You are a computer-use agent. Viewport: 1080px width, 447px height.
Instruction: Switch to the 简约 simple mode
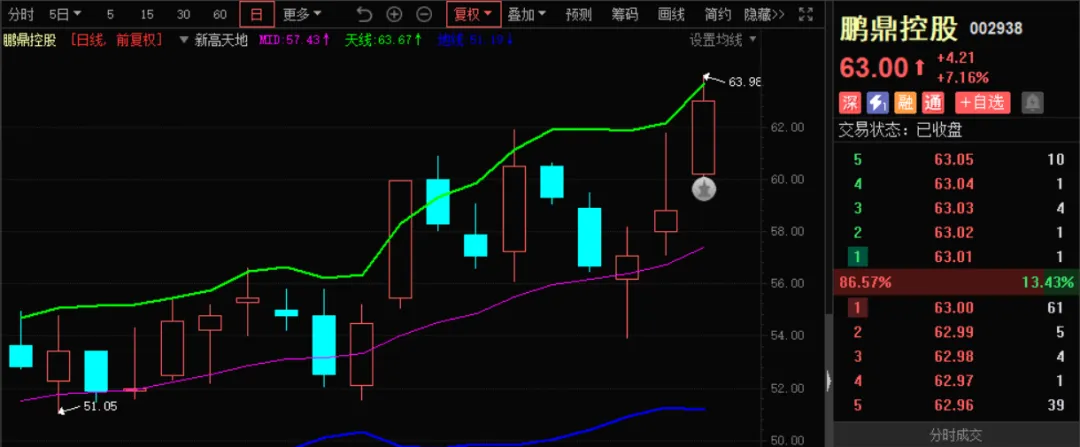[718, 14]
